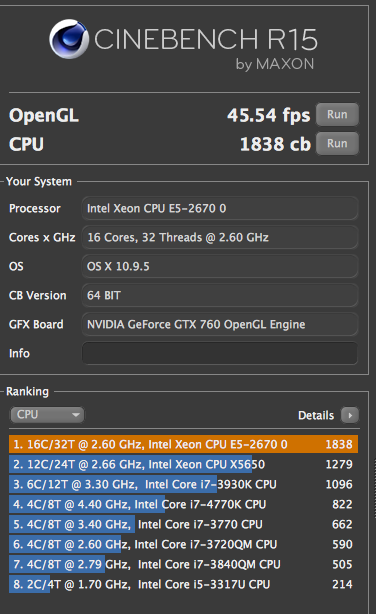Image resolution: width=376 pixels, height=614 pixels.
Task: Click the Cinebench sphere logo icon
Action: pos(69,39)
